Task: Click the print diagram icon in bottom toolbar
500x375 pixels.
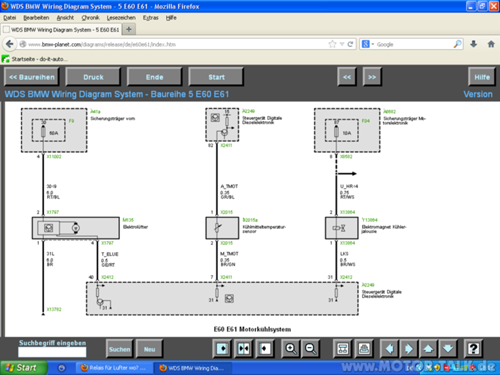Action: coord(364,349)
